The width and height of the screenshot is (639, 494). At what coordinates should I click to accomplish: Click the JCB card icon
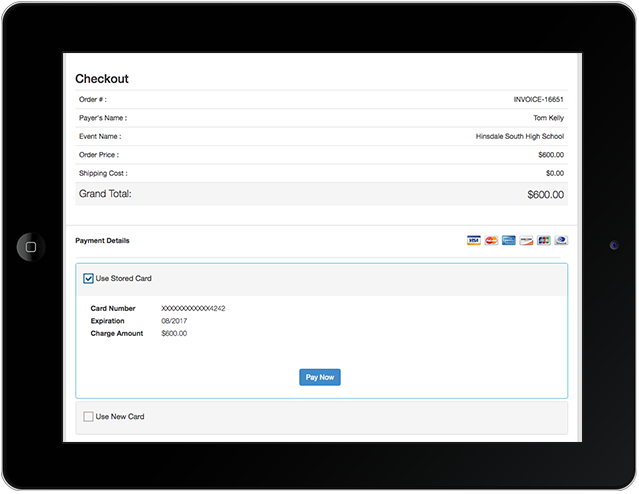click(544, 240)
